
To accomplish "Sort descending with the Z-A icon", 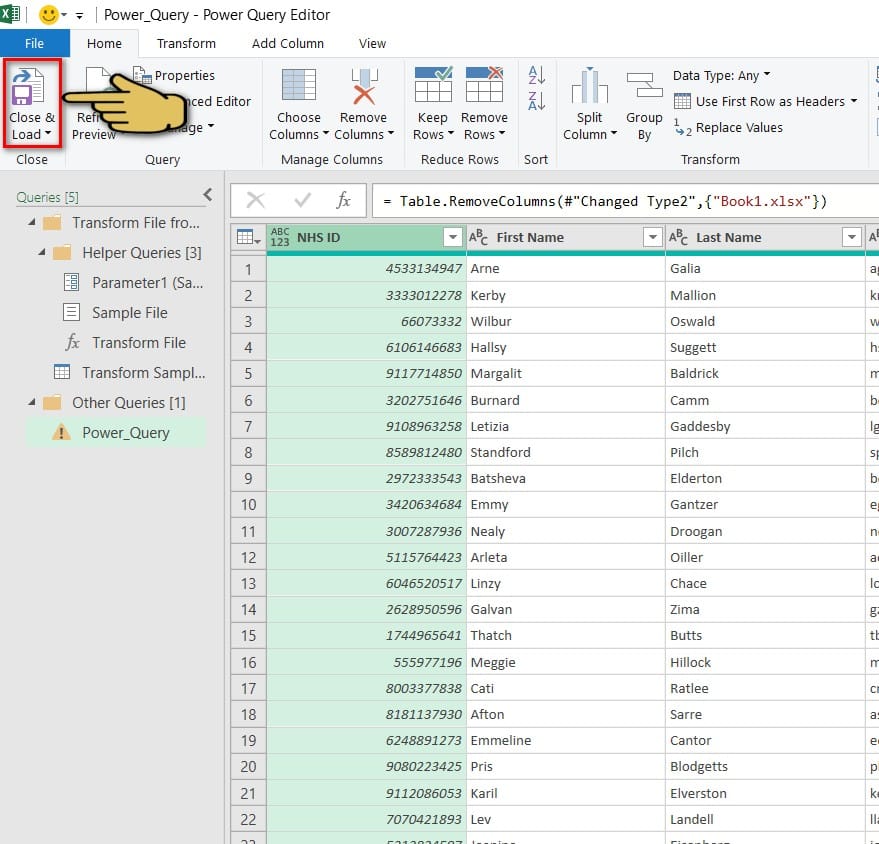I will (536, 101).
